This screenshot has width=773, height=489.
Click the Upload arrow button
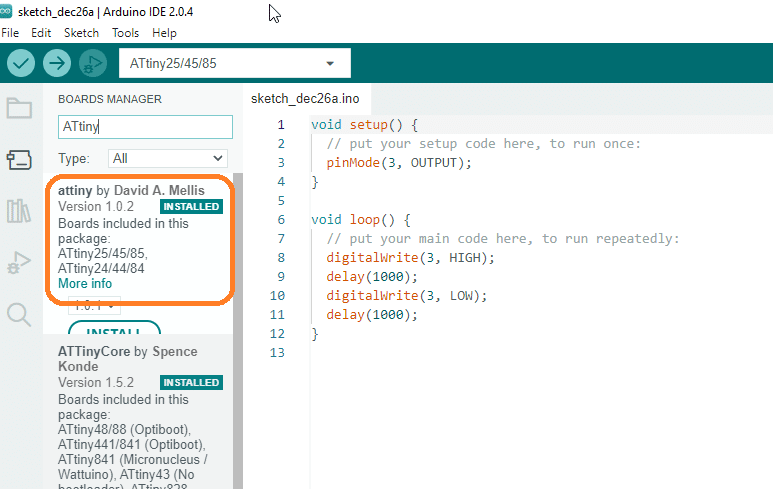click(57, 63)
